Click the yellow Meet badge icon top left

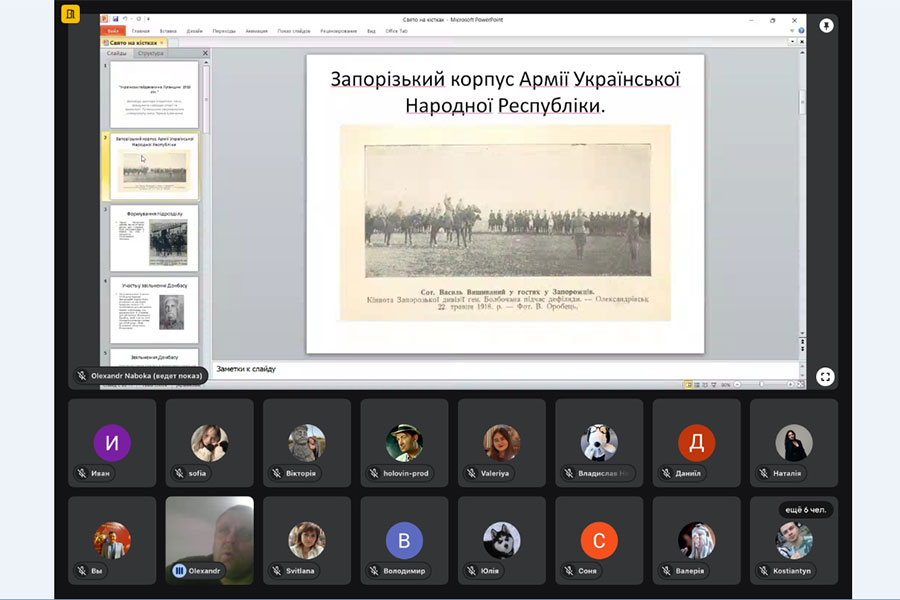pyautogui.click(x=70, y=14)
